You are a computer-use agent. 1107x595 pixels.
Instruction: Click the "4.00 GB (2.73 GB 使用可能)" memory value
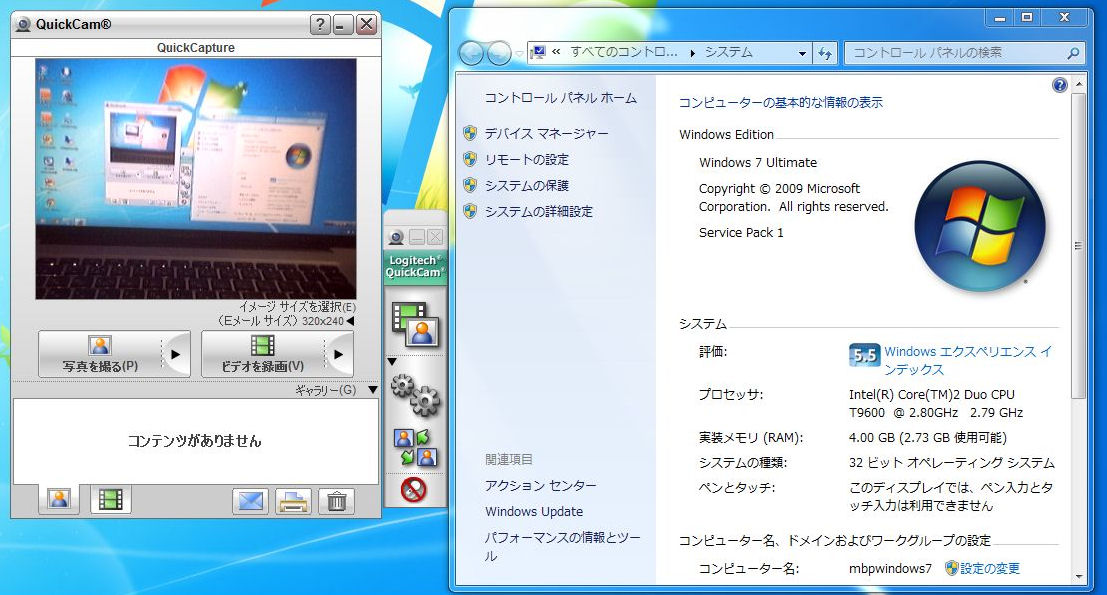pos(928,438)
